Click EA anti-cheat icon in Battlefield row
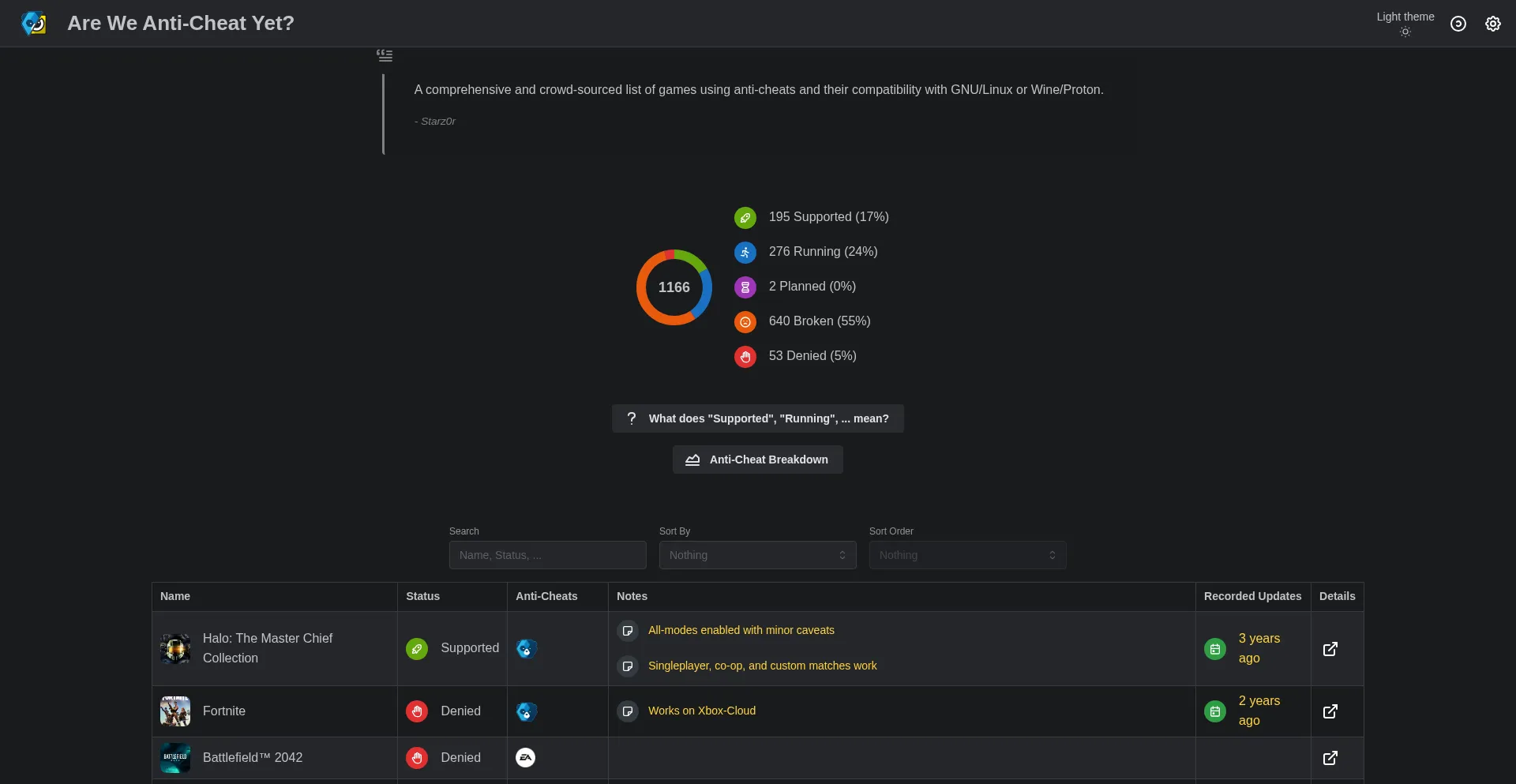Screen dimensions: 1516x784 [526, 758]
